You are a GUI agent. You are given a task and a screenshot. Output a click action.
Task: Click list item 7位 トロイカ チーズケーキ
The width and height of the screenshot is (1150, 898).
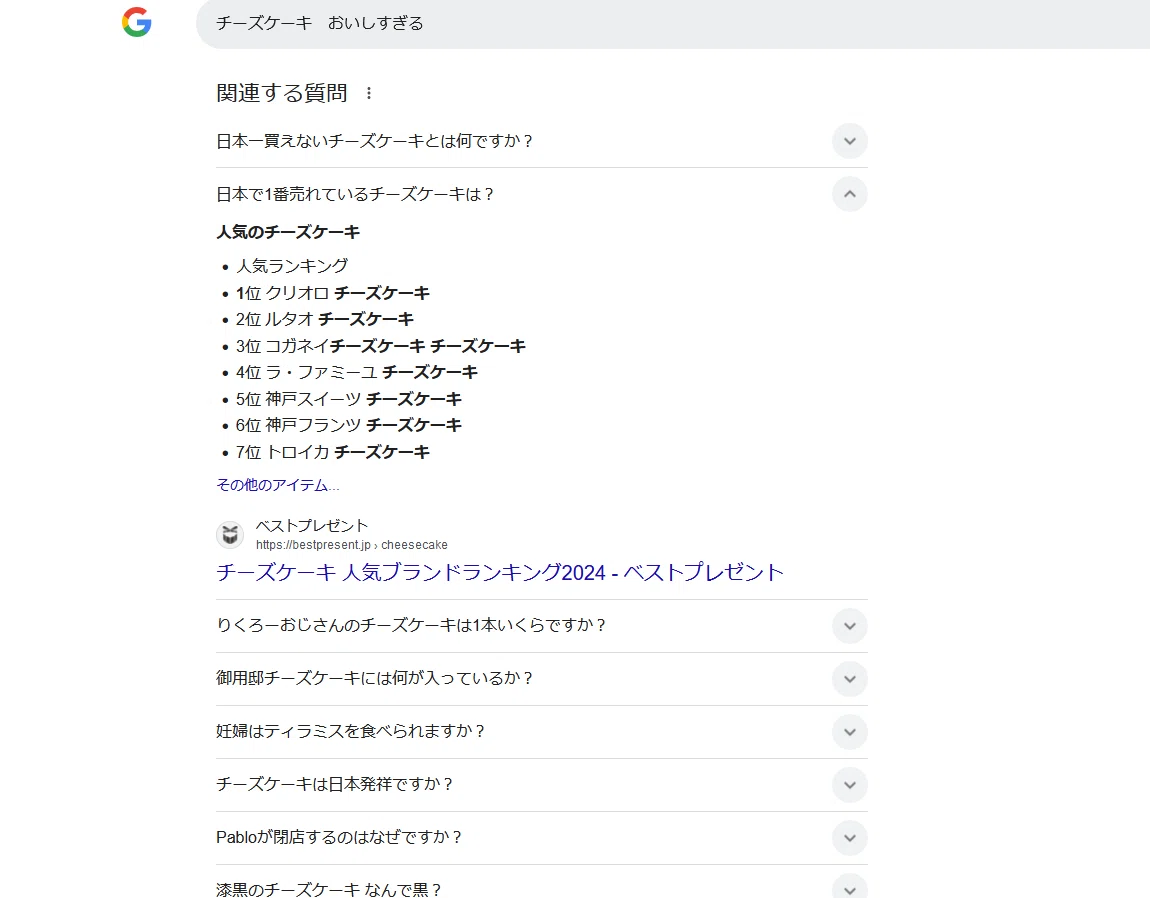click(x=332, y=452)
